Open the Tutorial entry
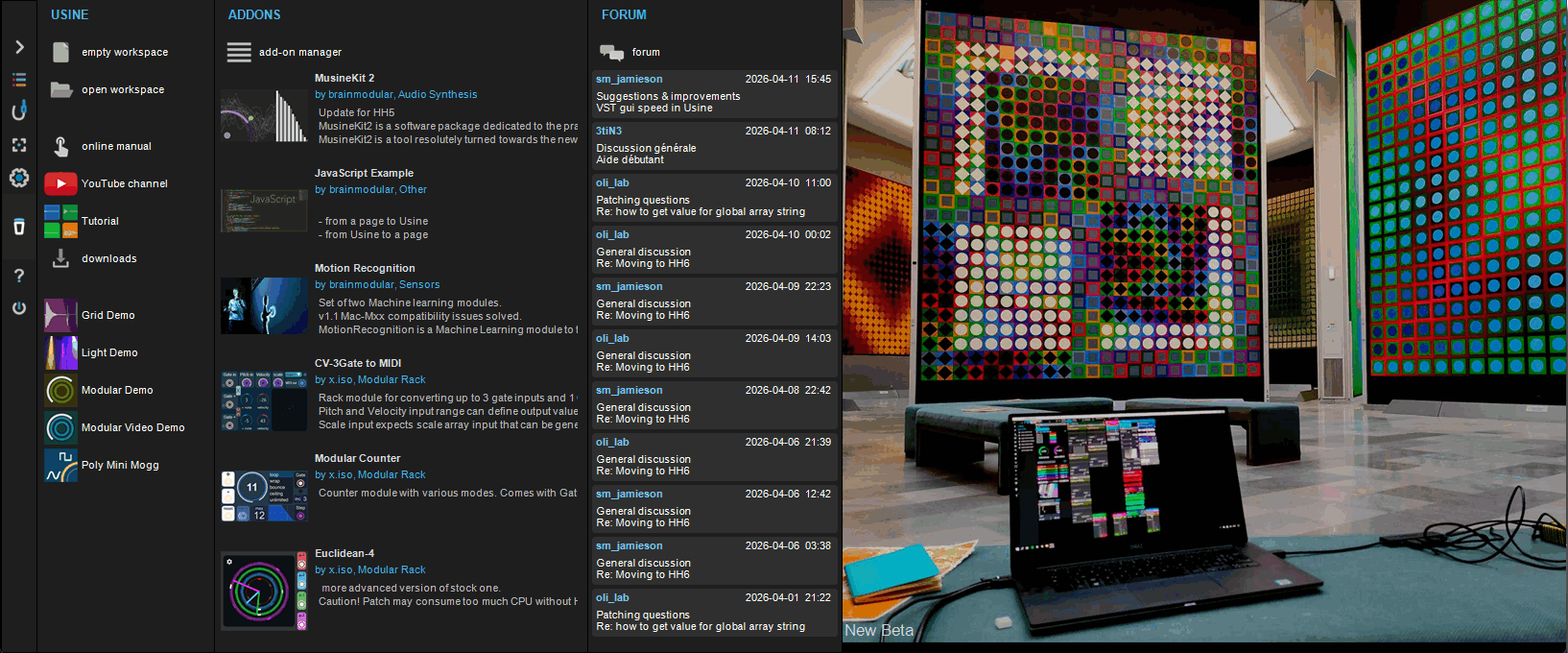1568x653 pixels. point(100,221)
